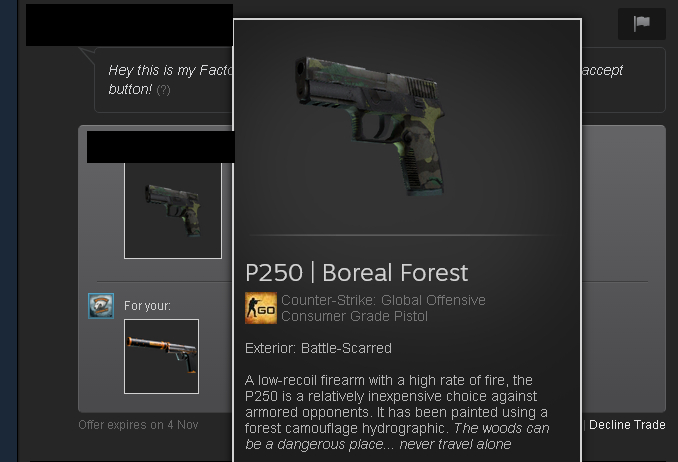678x462 pixels.
Task: Click the italic word accept in message
Action: 602,70
